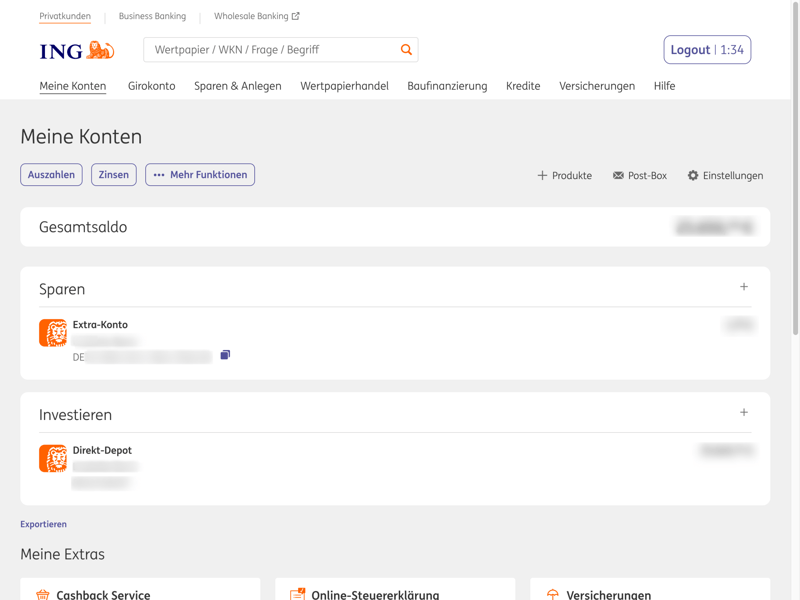Click the Cashback Service basket icon

43,594
